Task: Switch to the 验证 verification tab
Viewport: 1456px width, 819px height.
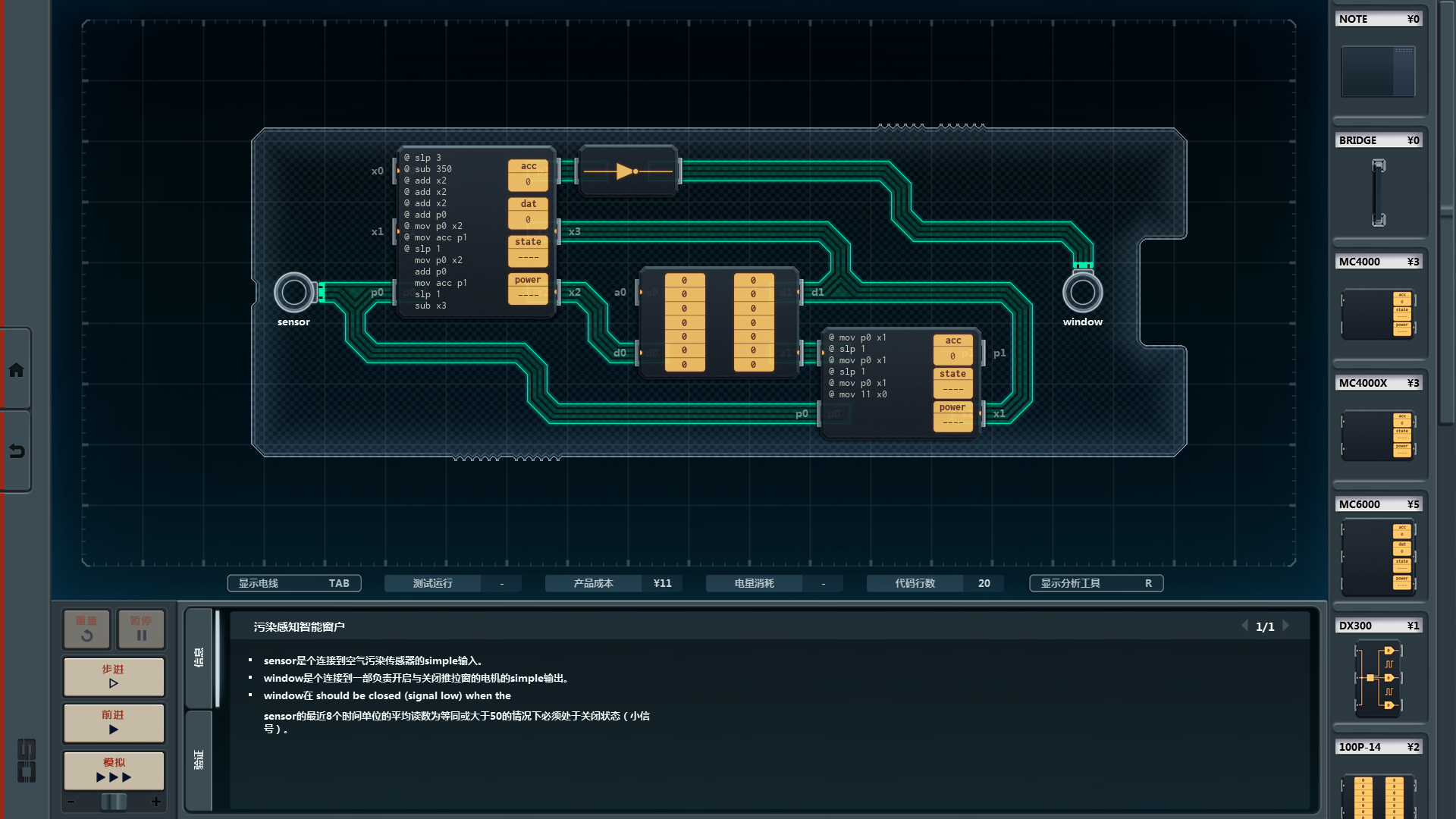Action: (x=199, y=760)
